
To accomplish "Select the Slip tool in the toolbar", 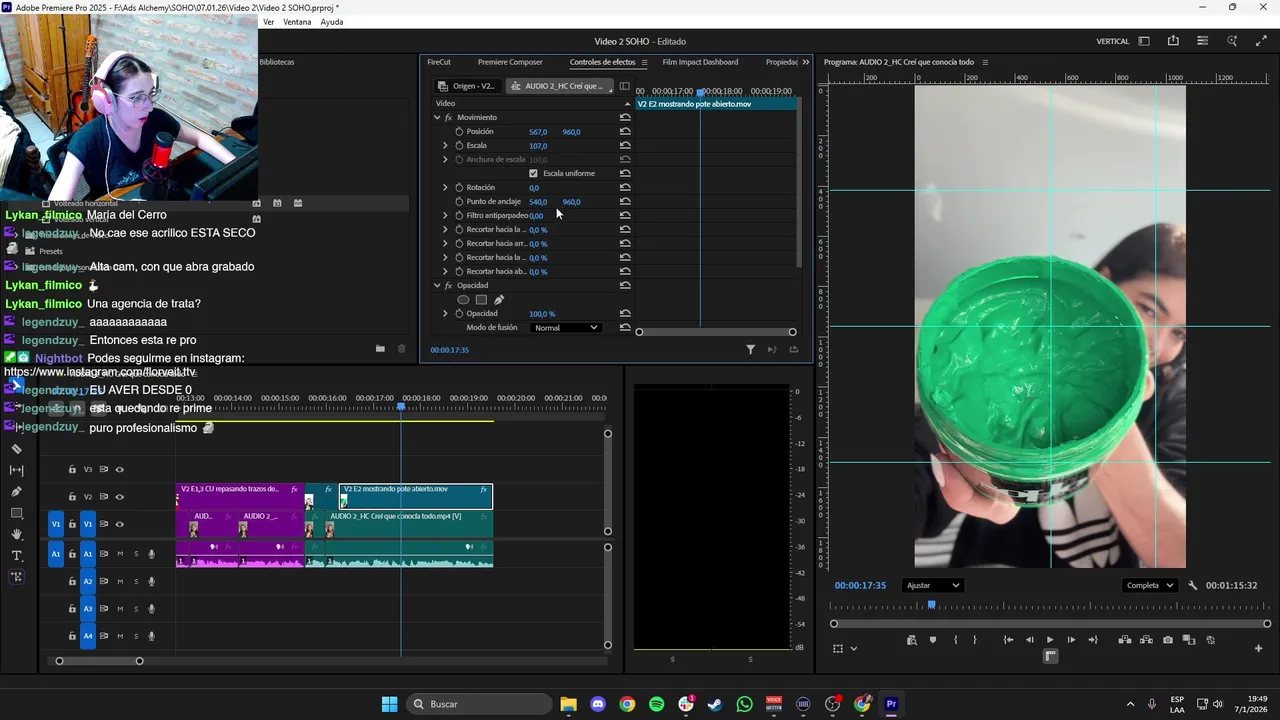I will click(x=16, y=470).
